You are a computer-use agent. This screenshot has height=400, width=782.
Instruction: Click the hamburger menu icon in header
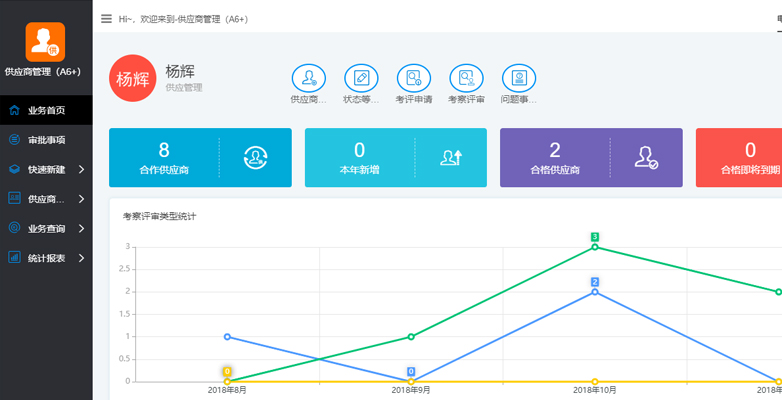coord(107,18)
